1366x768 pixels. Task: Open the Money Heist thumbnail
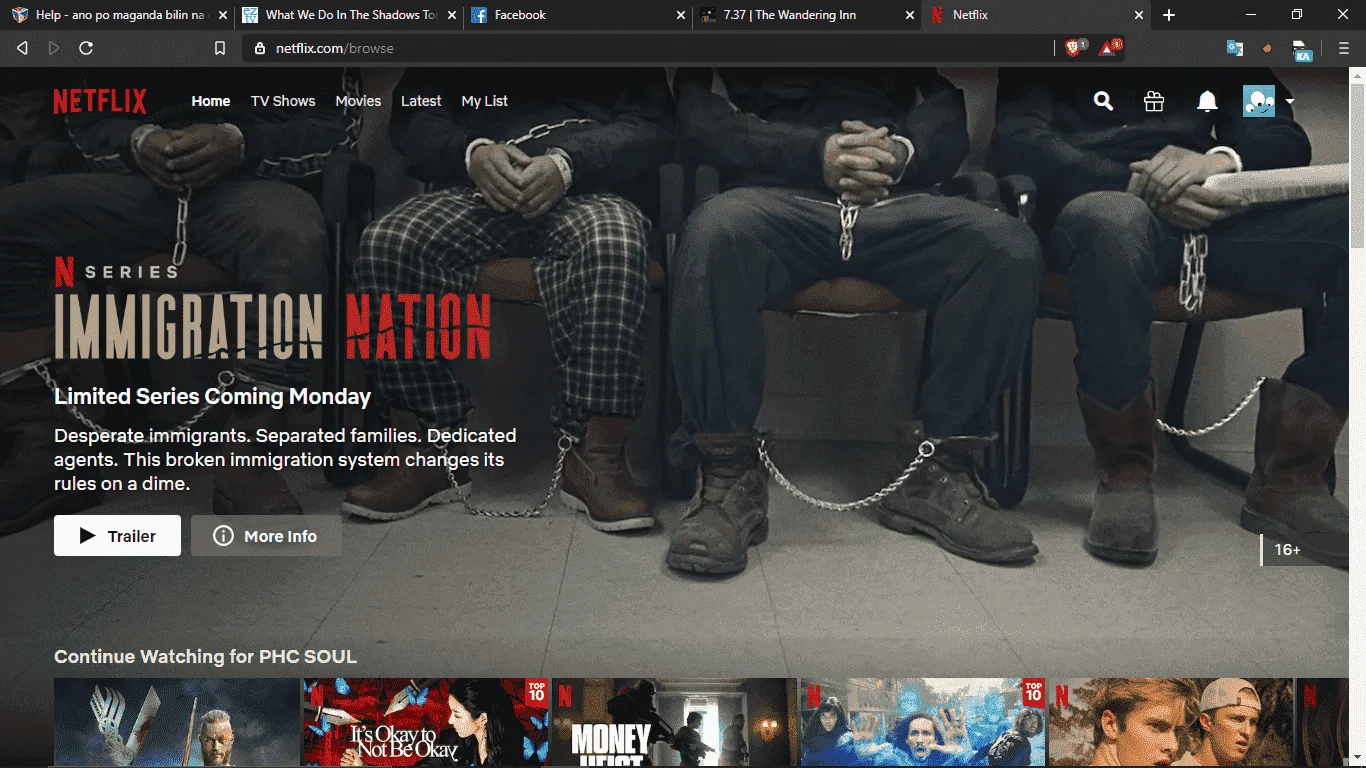[x=674, y=723]
